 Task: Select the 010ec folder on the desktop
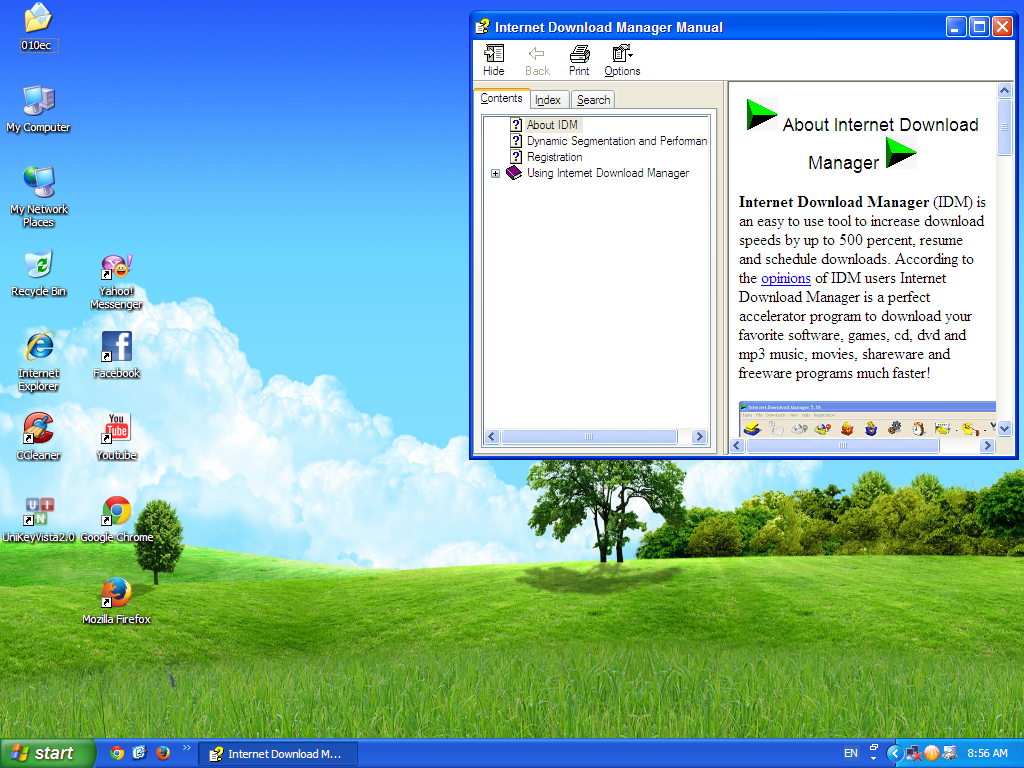click(38, 27)
